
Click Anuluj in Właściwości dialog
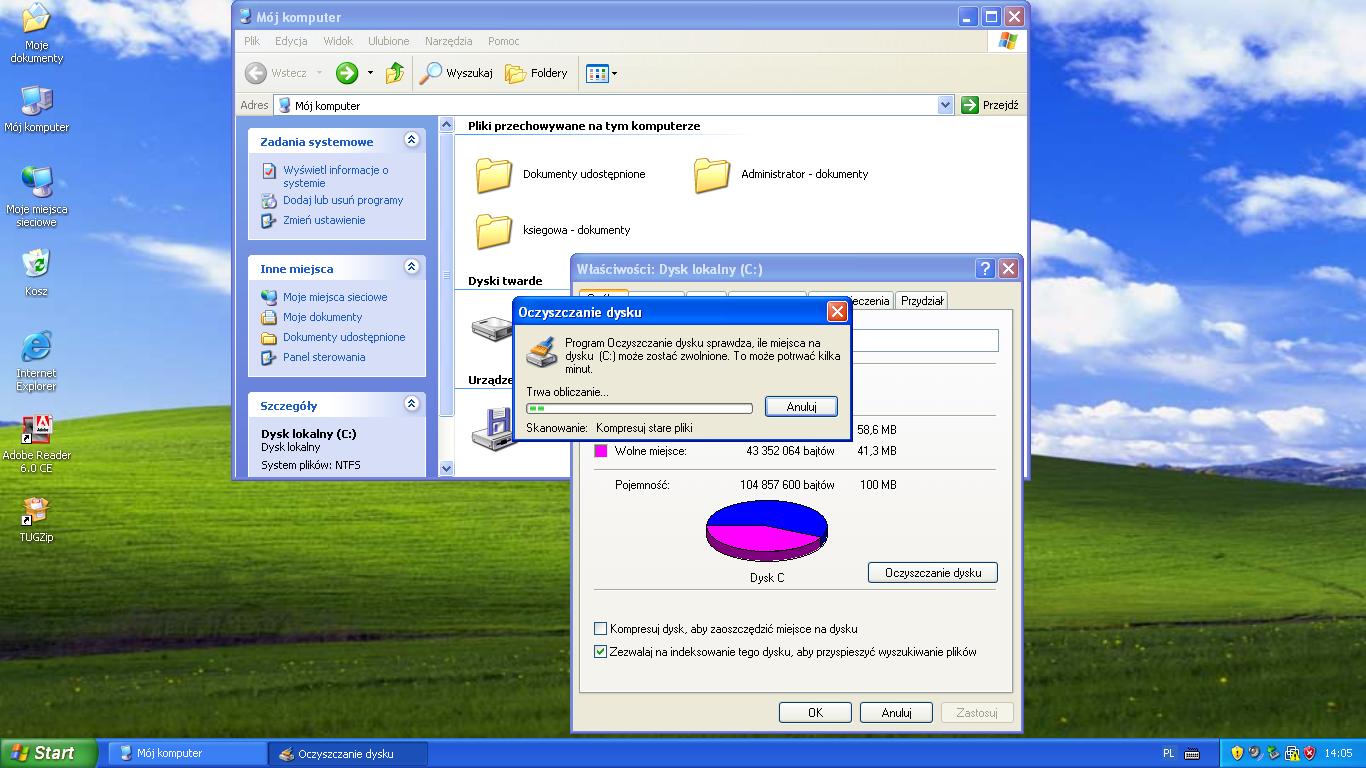896,713
